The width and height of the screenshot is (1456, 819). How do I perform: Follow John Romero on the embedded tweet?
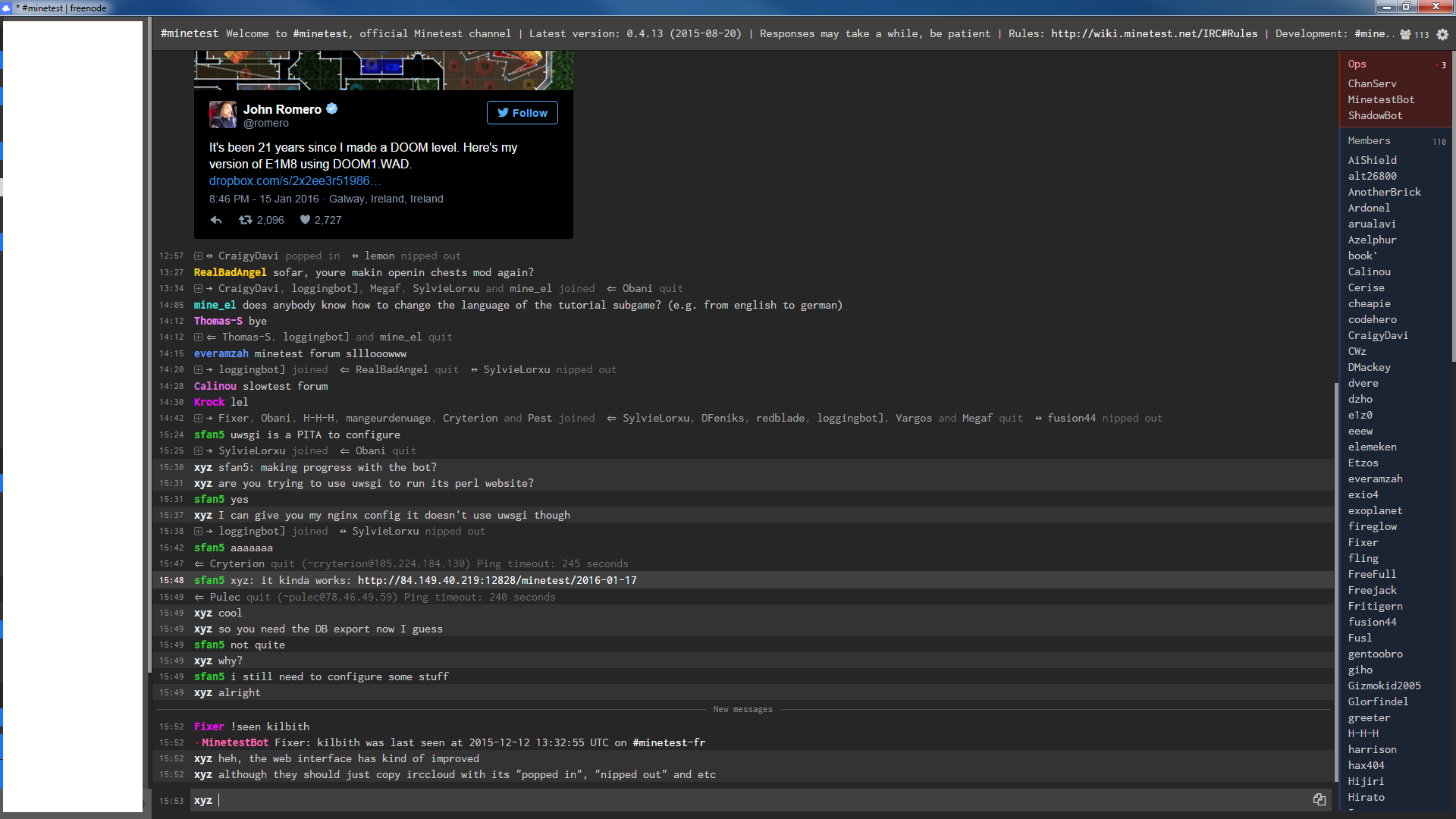[522, 113]
